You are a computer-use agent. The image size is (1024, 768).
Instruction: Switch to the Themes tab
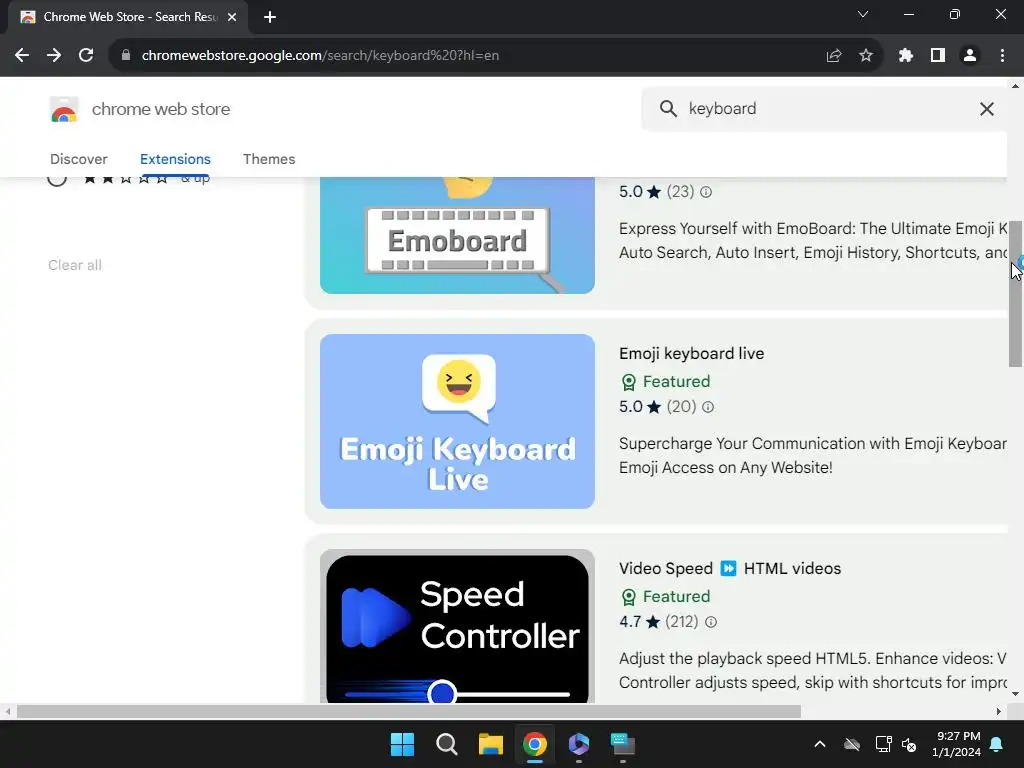269,159
